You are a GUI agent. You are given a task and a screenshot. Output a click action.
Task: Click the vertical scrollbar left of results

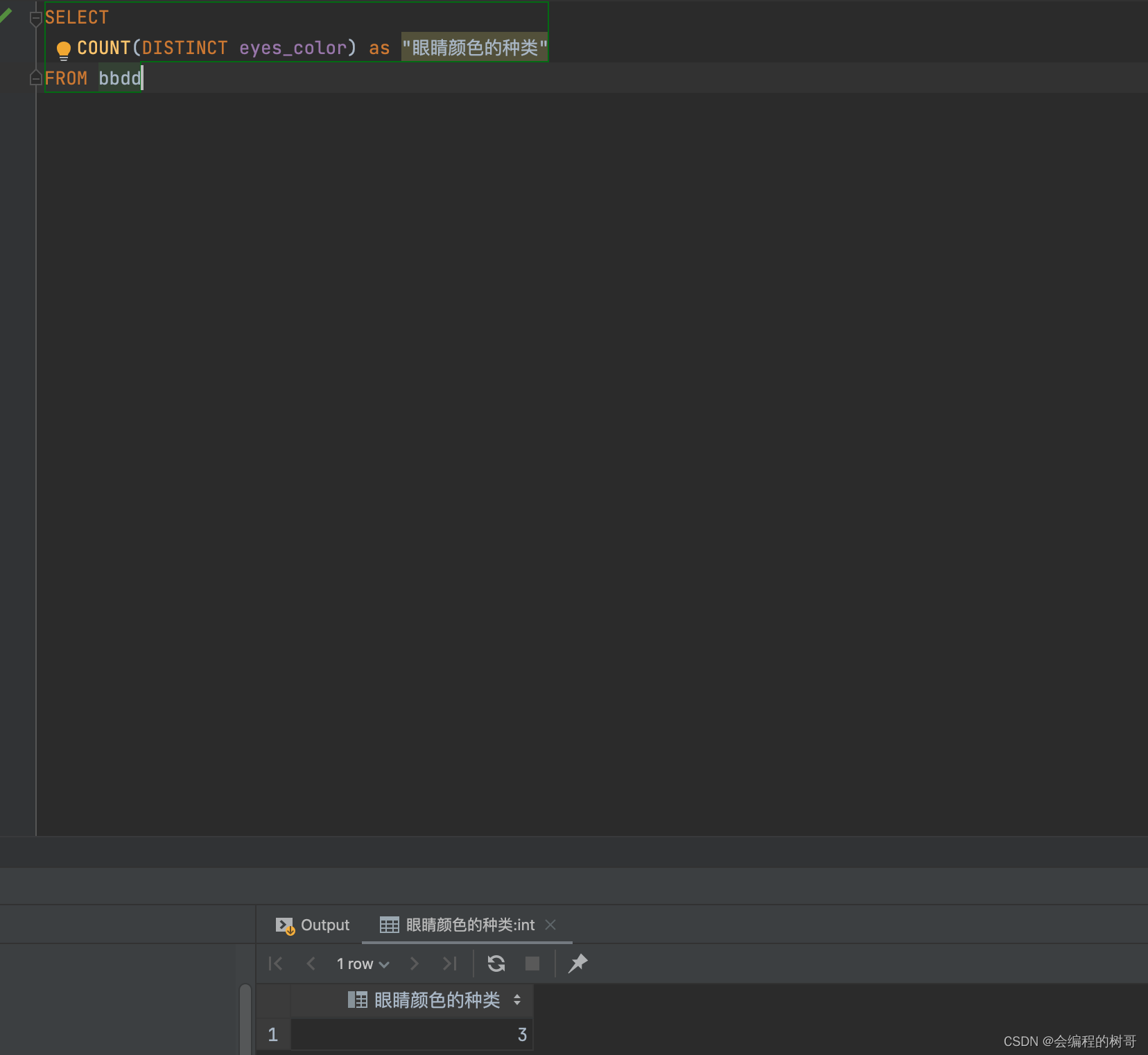click(x=245, y=1019)
